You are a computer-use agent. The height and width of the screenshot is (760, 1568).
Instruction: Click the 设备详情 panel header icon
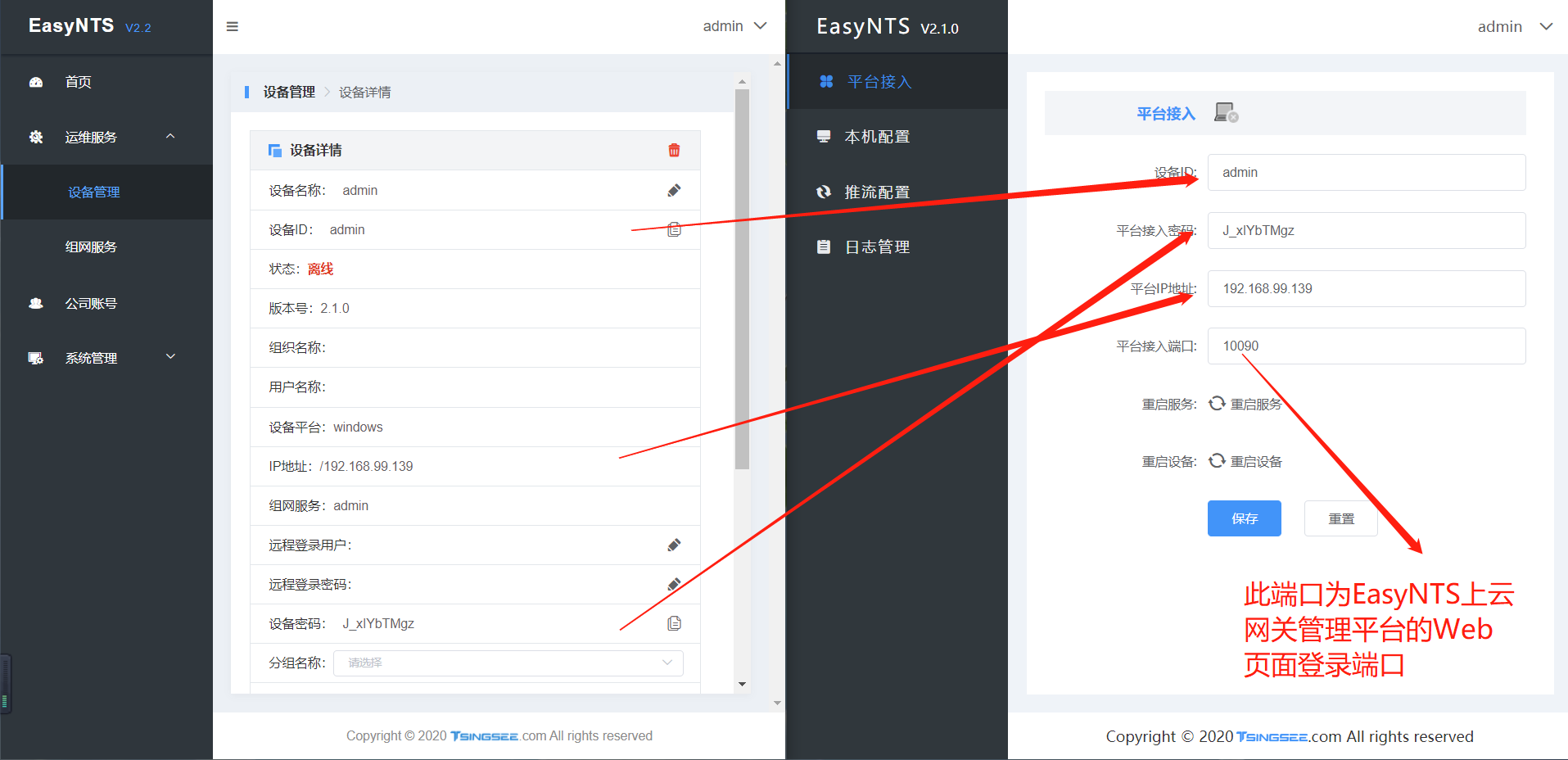pos(275,150)
